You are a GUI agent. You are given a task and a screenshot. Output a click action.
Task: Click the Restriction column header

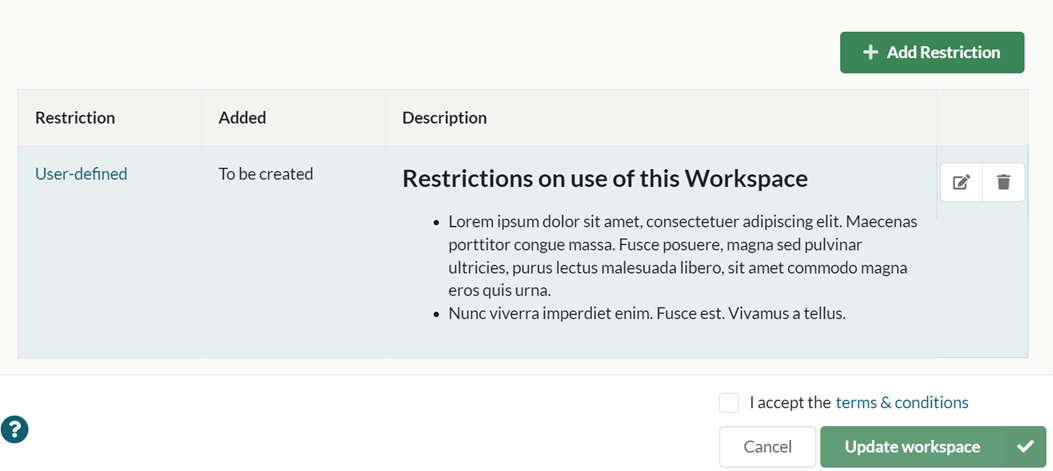[x=75, y=118]
